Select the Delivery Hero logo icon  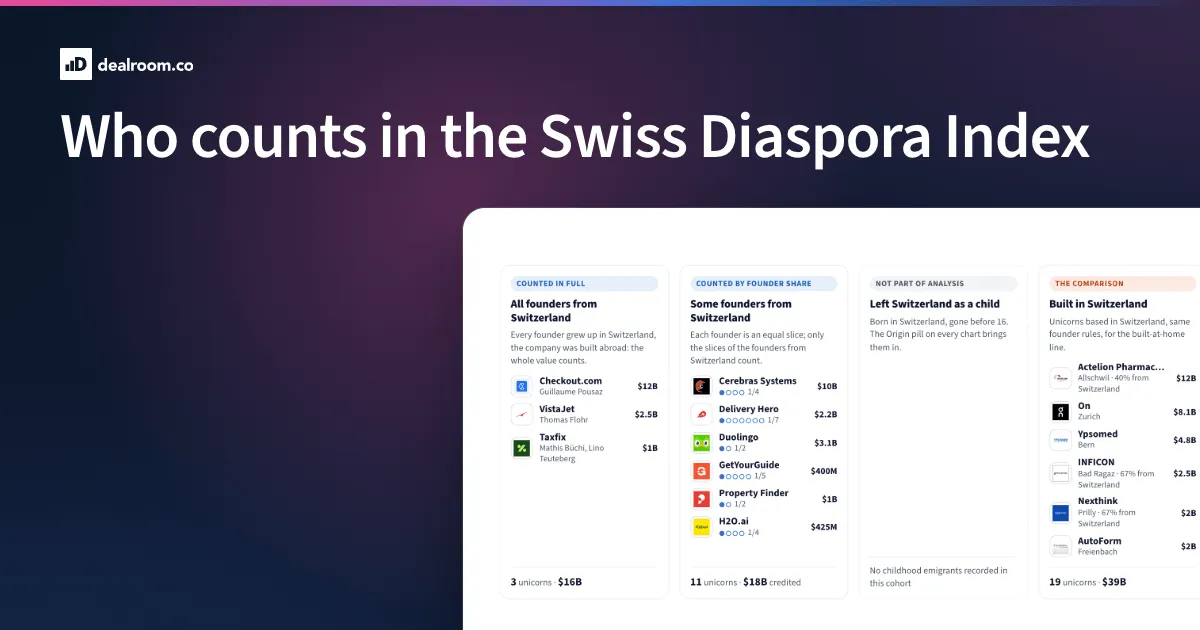[x=701, y=414]
